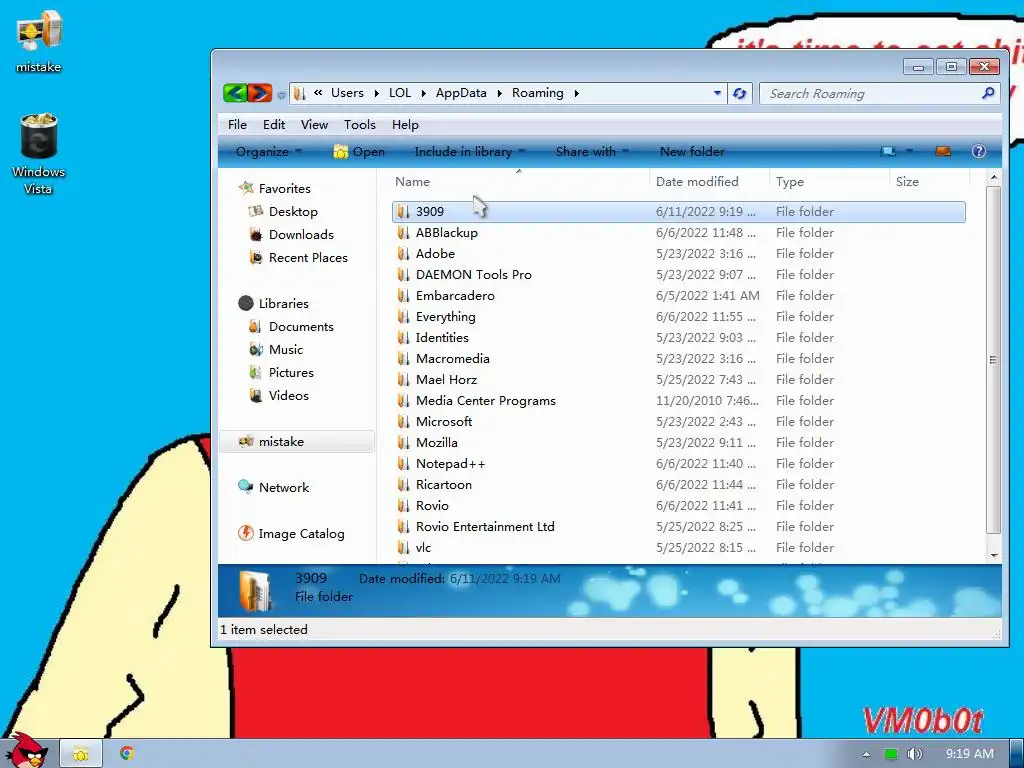This screenshot has height=768, width=1024.
Task: Open the Organize dropdown
Action: coord(268,152)
